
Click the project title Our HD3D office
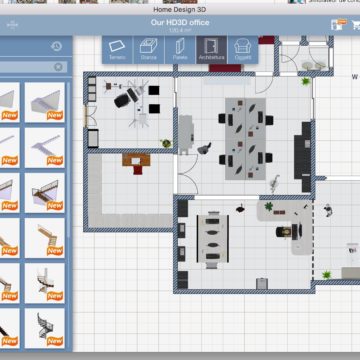pos(180,22)
